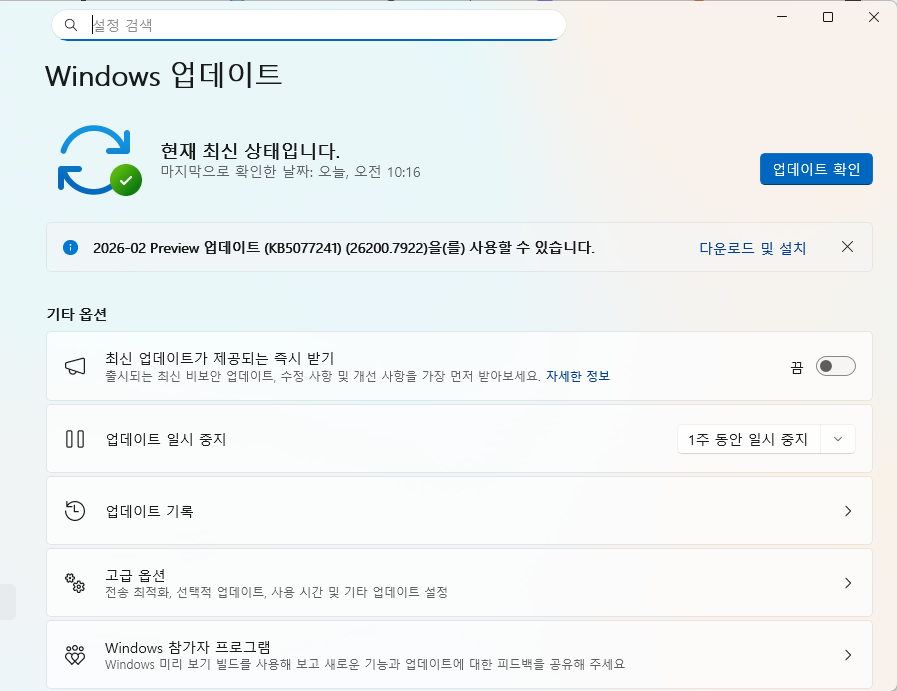The width and height of the screenshot is (897, 691).
Task: Click the gears icon for 고급 옵션
Action: (75, 583)
